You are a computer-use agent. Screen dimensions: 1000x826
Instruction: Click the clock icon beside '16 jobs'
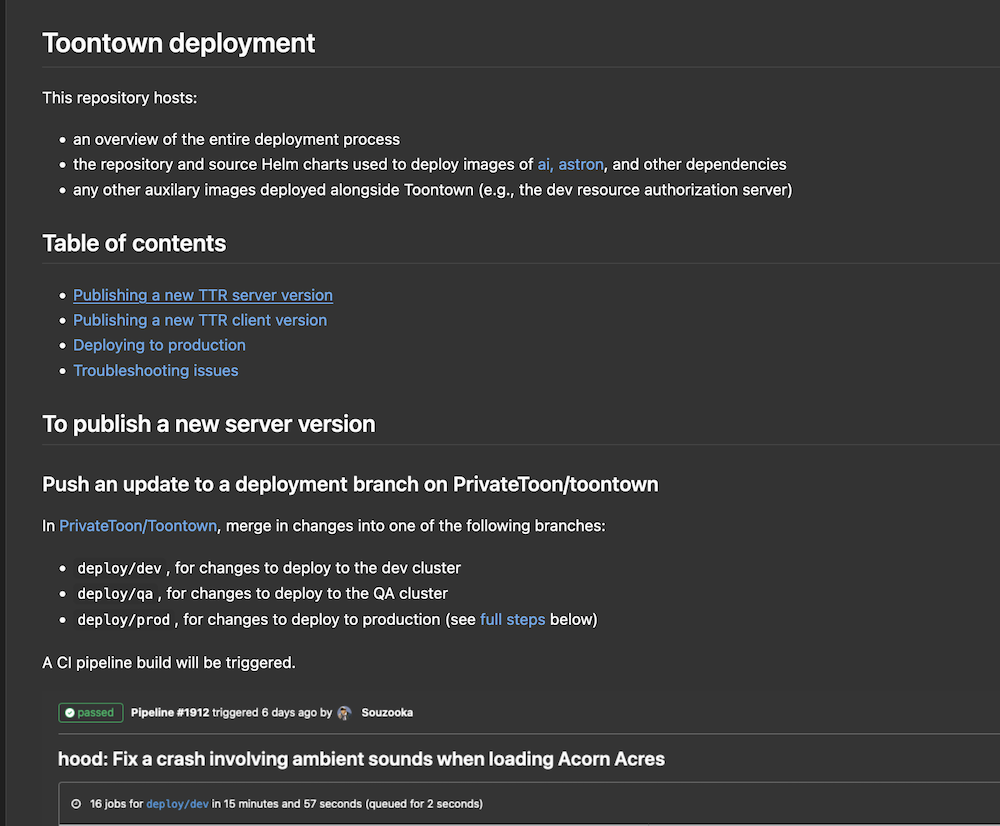76,804
